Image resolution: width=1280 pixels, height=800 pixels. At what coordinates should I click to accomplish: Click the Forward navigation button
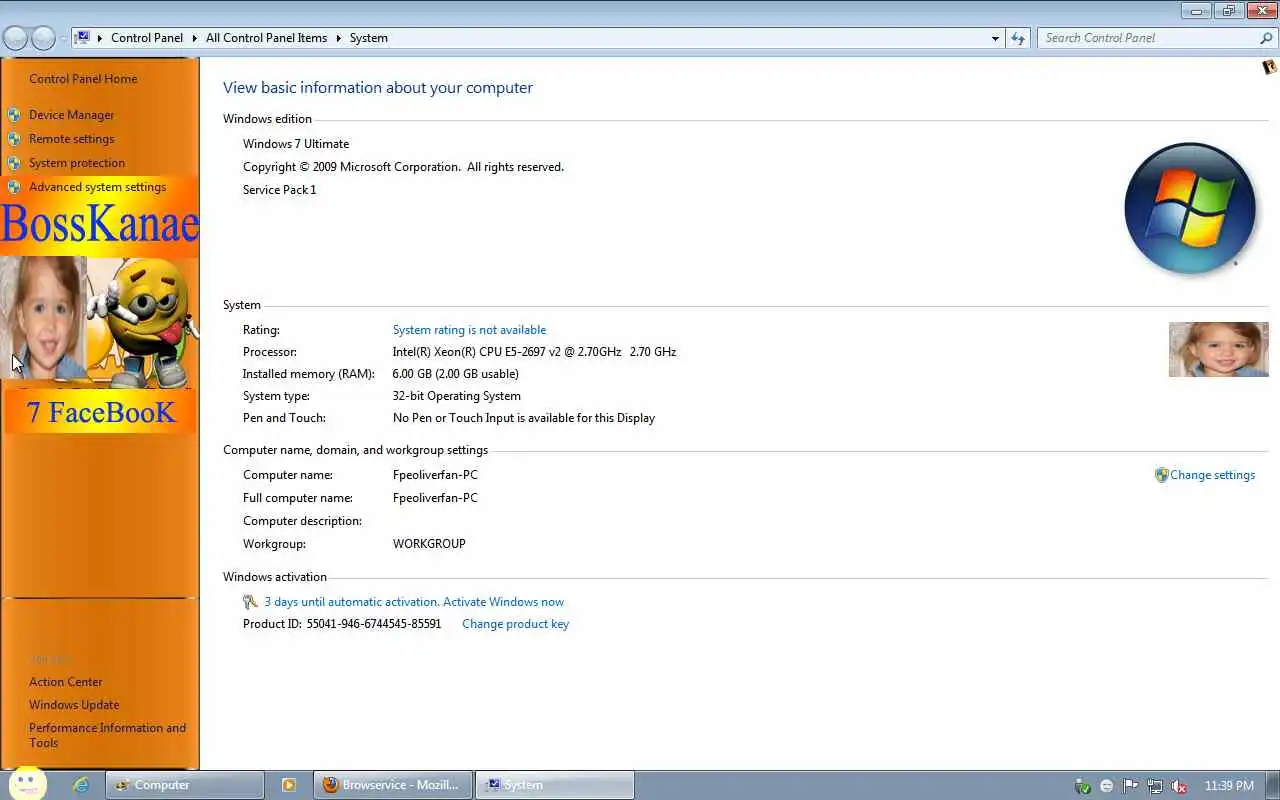tap(43, 38)
